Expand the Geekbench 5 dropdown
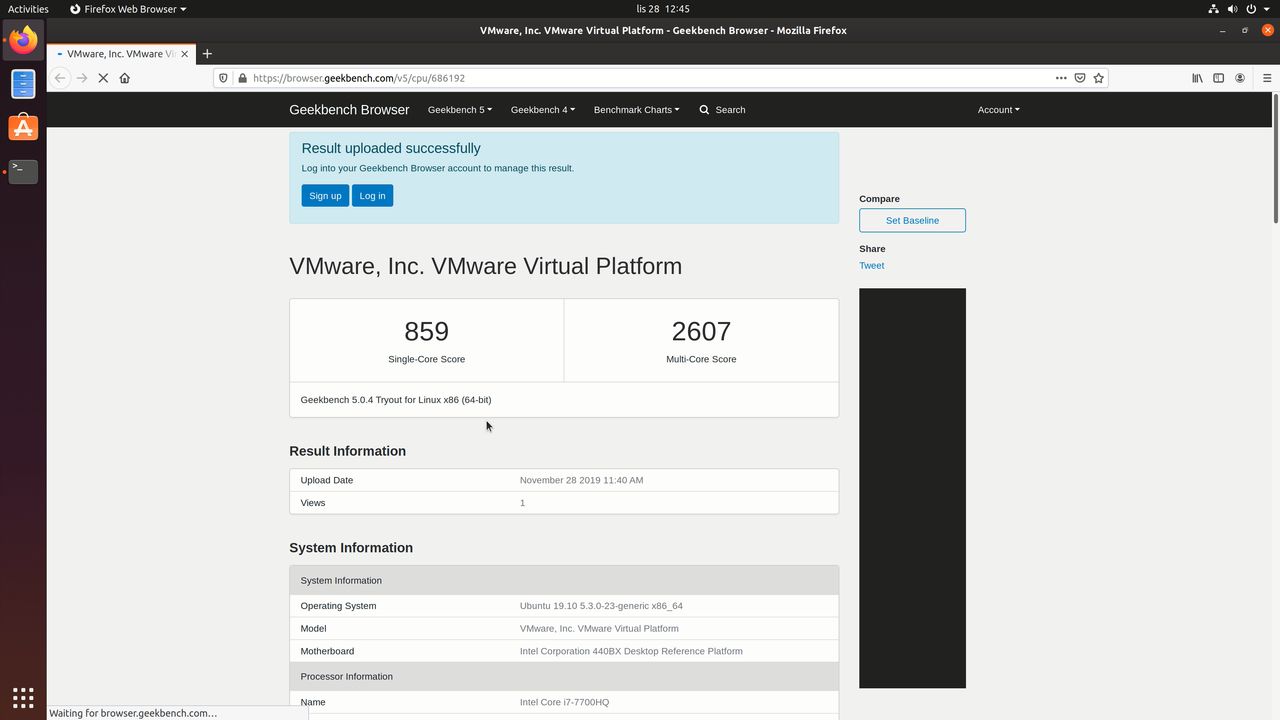 pos(460,110)
